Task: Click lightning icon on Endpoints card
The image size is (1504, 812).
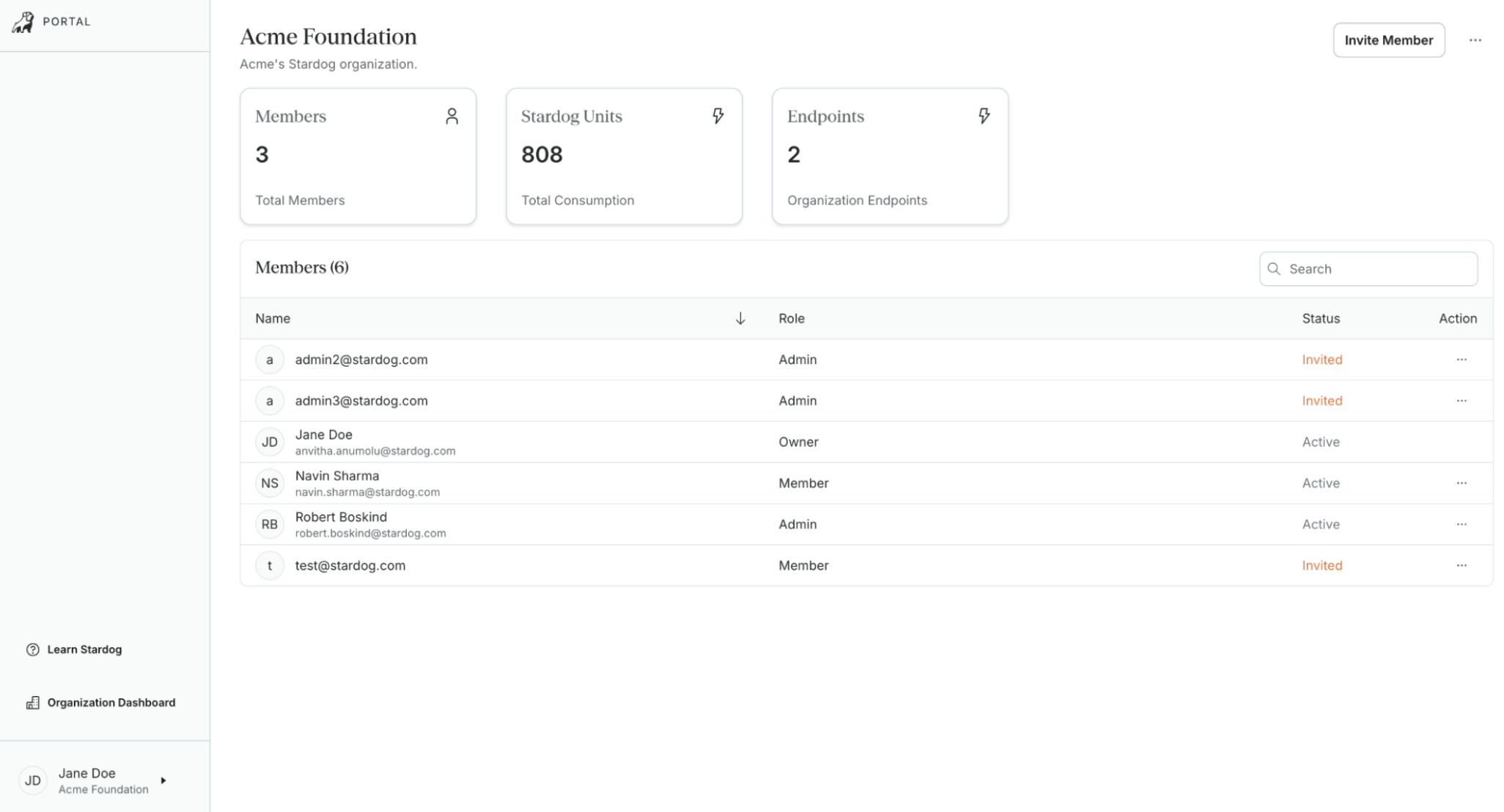Action: pos(984,116)
